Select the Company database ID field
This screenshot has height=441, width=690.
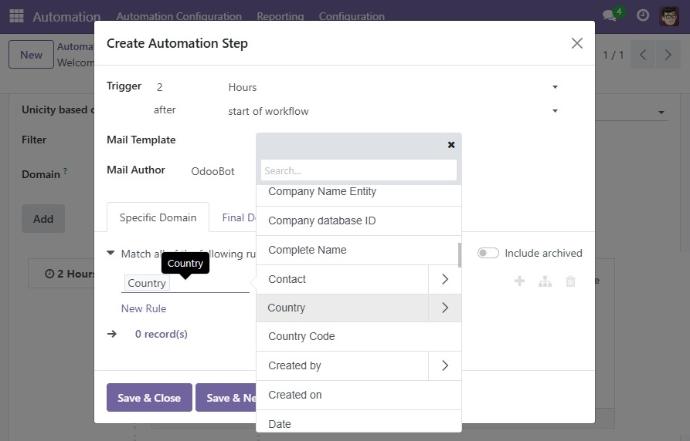click(359, 220)
